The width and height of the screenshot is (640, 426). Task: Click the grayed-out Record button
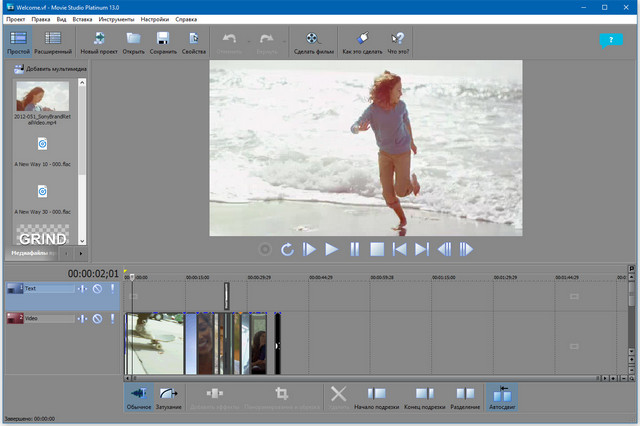(265, 249)
